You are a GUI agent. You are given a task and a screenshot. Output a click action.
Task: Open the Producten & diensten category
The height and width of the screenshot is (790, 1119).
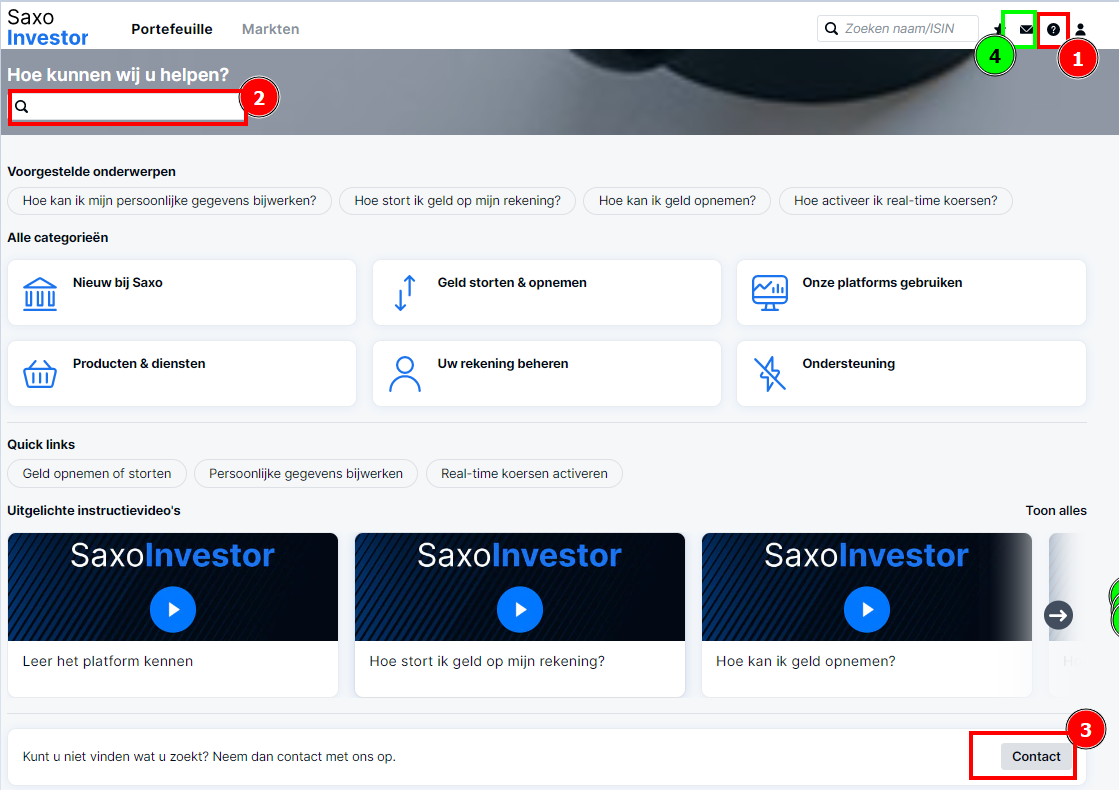[182, 373]
